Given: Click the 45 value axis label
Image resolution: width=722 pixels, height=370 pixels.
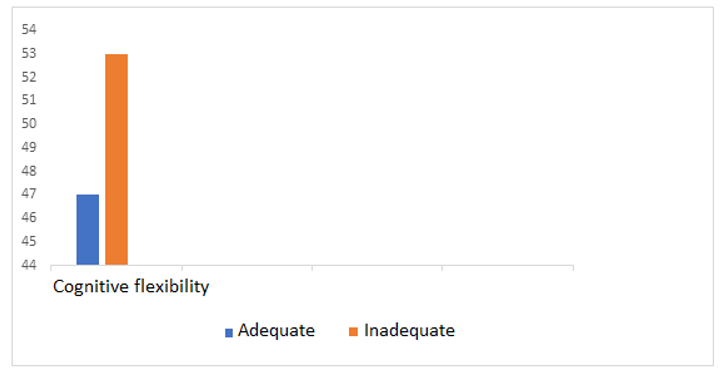Looking at the screenshot, I should 29,242.
